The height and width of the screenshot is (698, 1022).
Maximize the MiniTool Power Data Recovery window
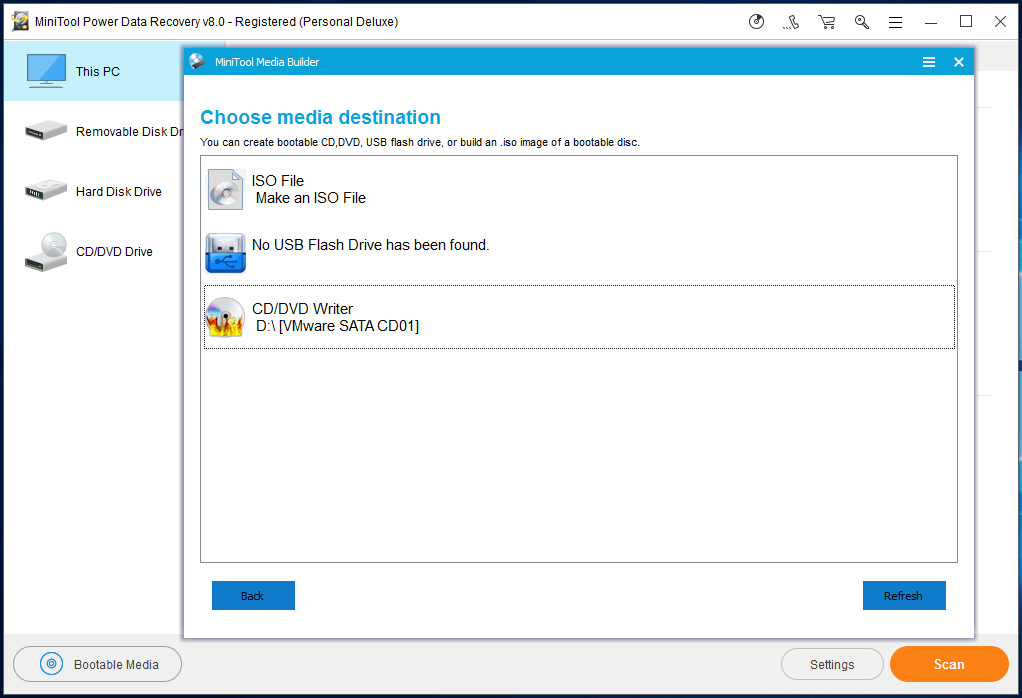966,22
